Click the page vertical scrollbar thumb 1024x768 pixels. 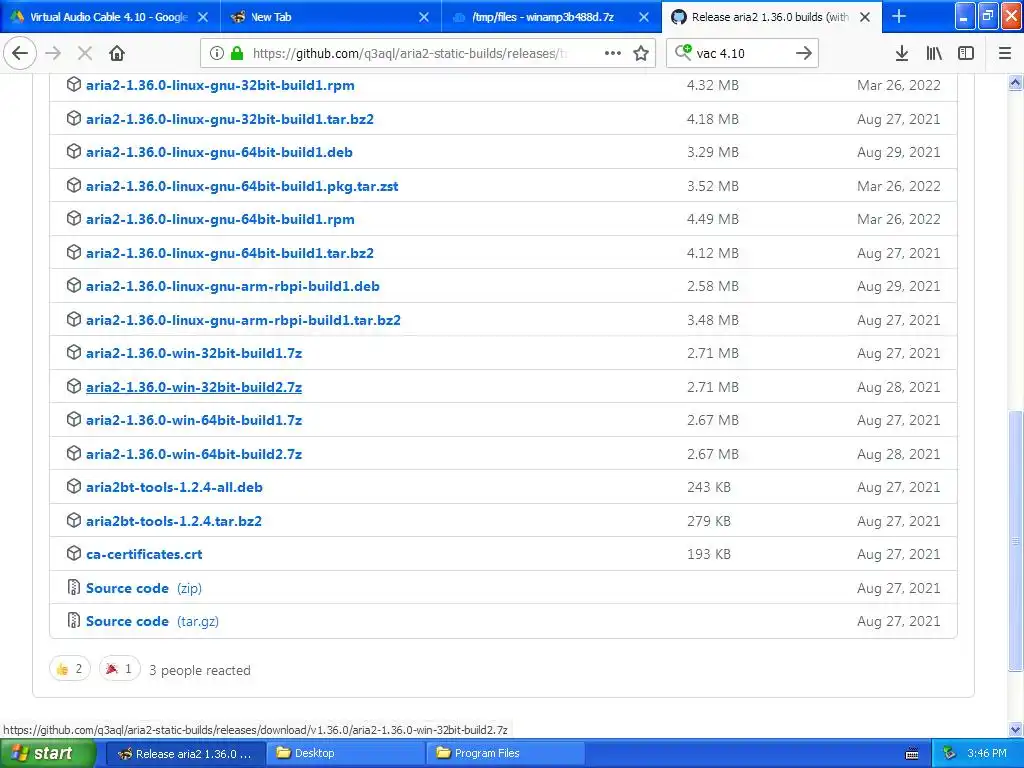(1016, 539)
